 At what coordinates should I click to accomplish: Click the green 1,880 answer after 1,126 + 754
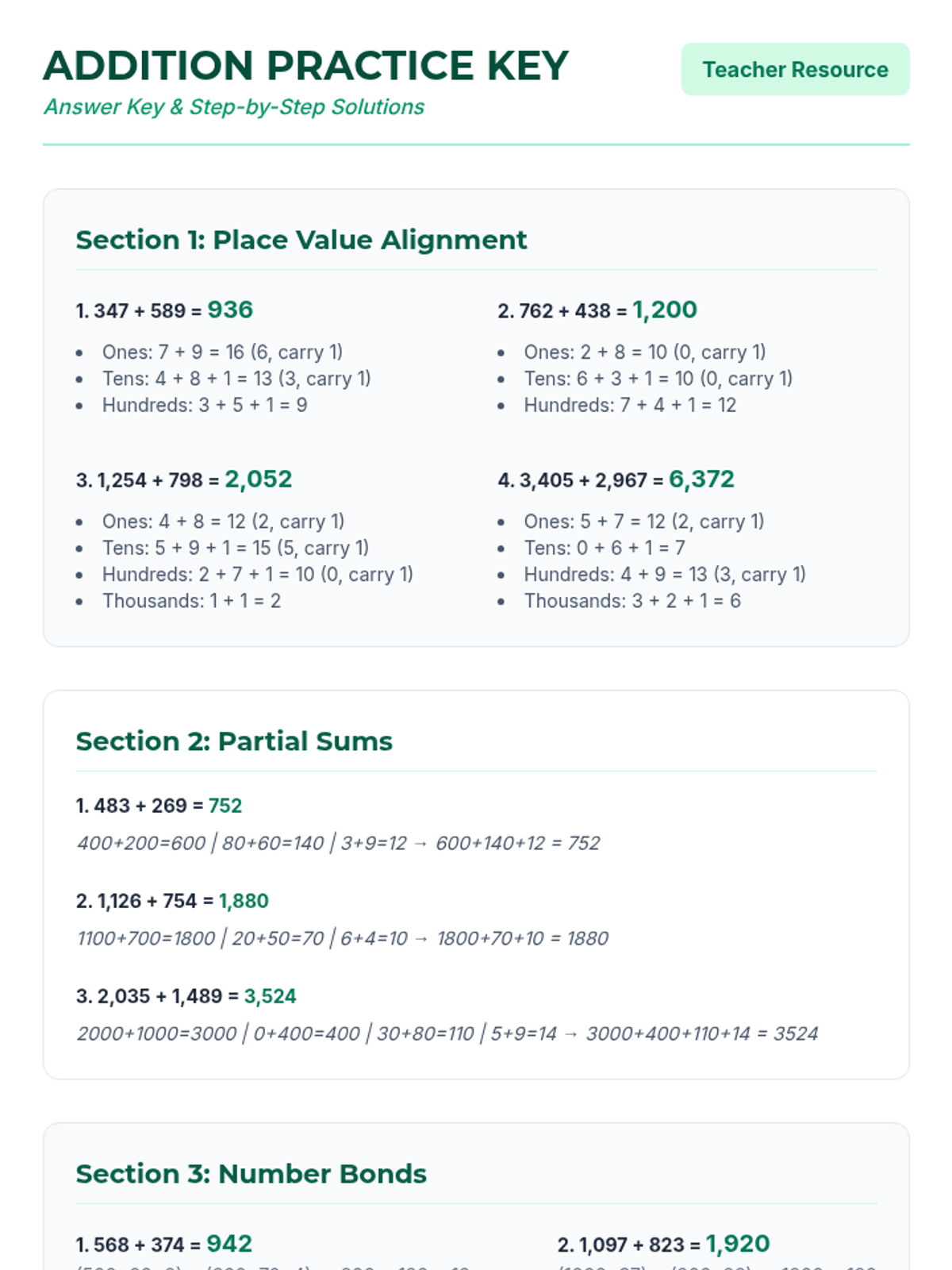(x=244, y=901)
